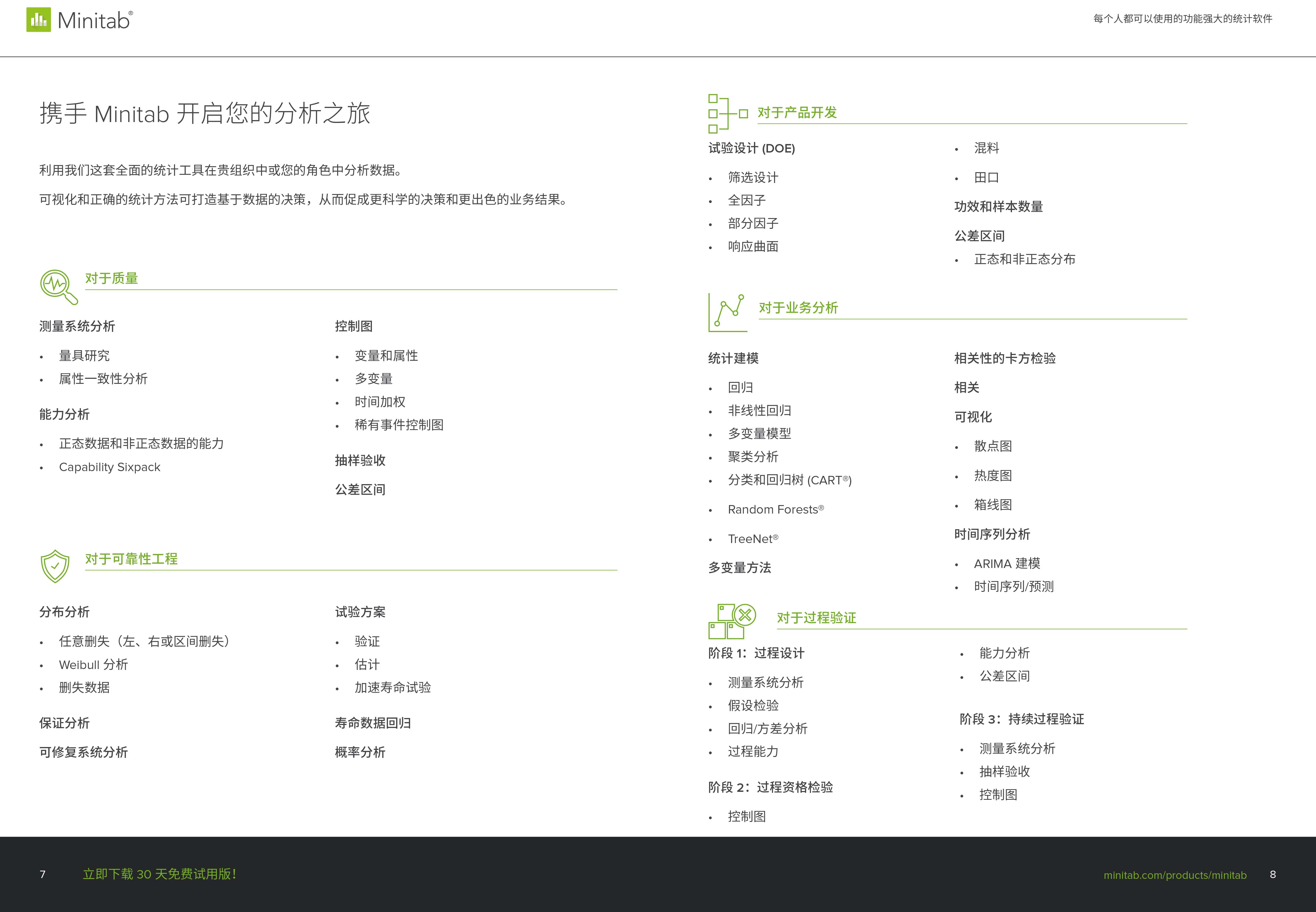The width and height of the screenshot is (1316, 912).
Task: Click the header tagline 每个人都可以使用的功能强大的统计软件
Action: 1182,19
